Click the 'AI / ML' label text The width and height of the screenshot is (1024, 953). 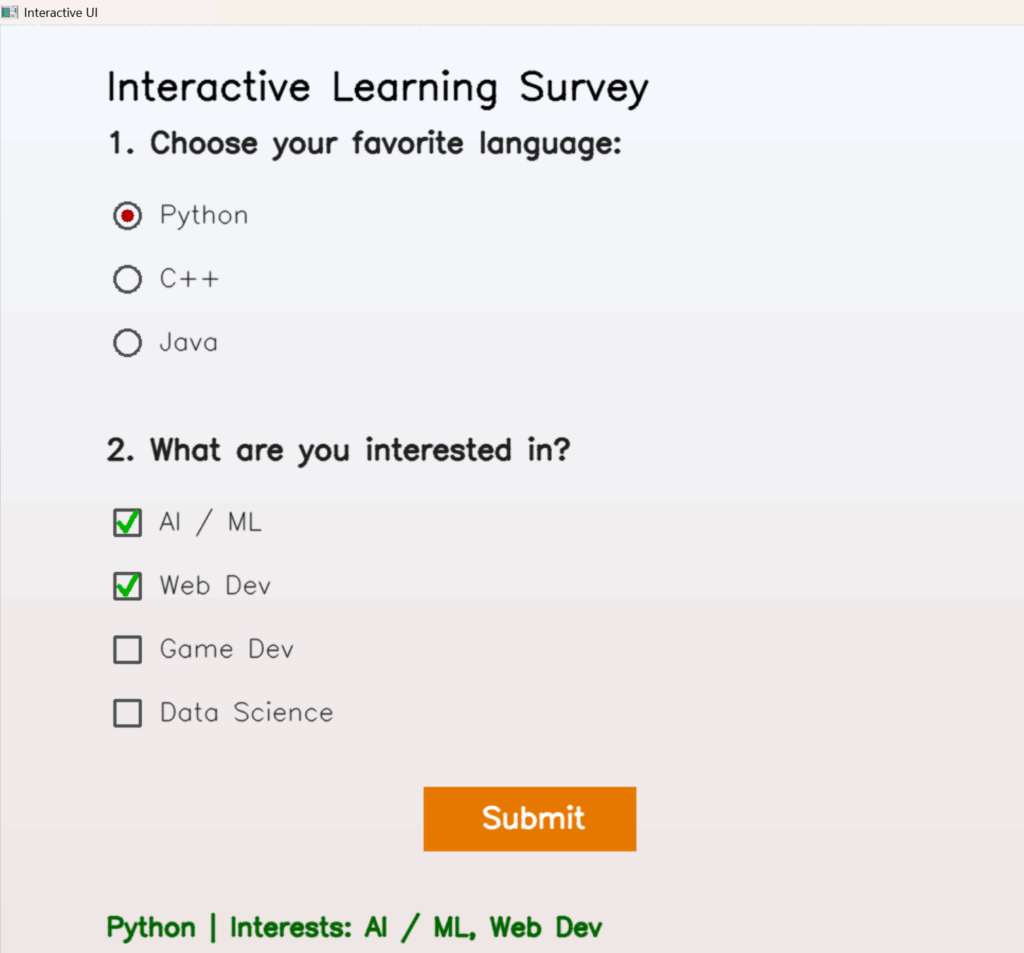[x=210, y=522]
